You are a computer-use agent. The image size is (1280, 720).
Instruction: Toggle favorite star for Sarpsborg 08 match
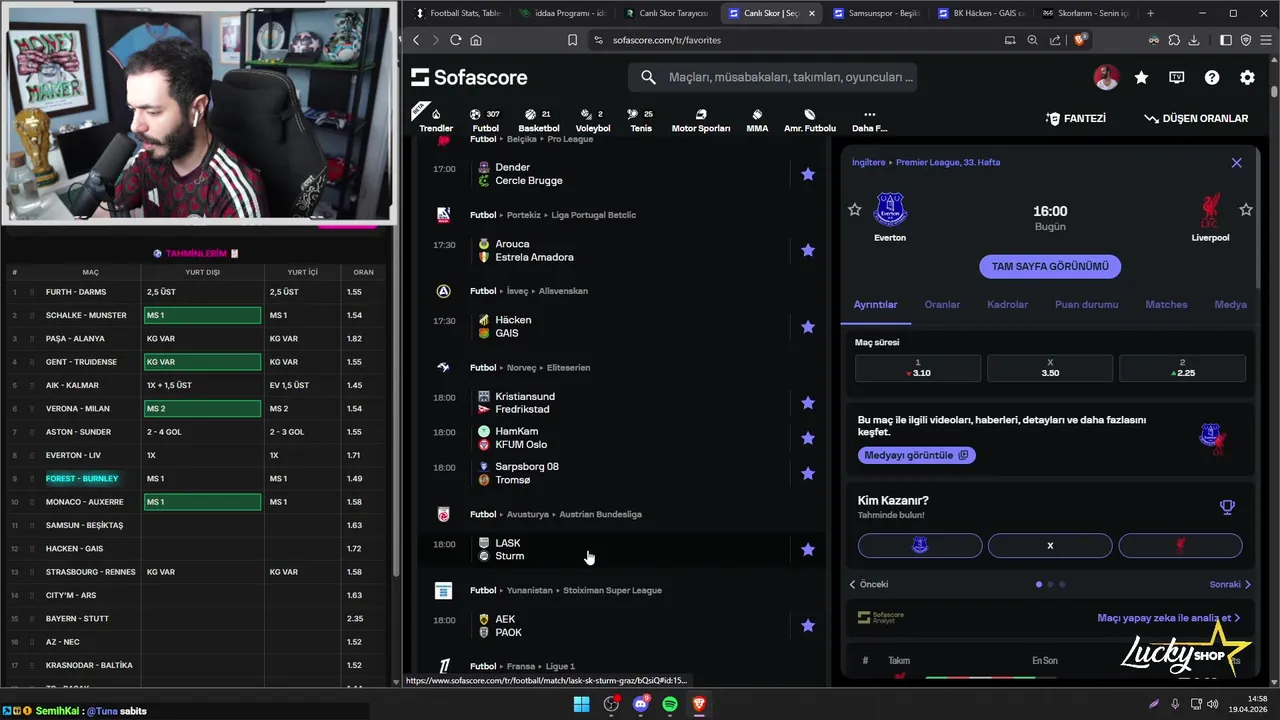pyautogui.click(x=808, y=473)
